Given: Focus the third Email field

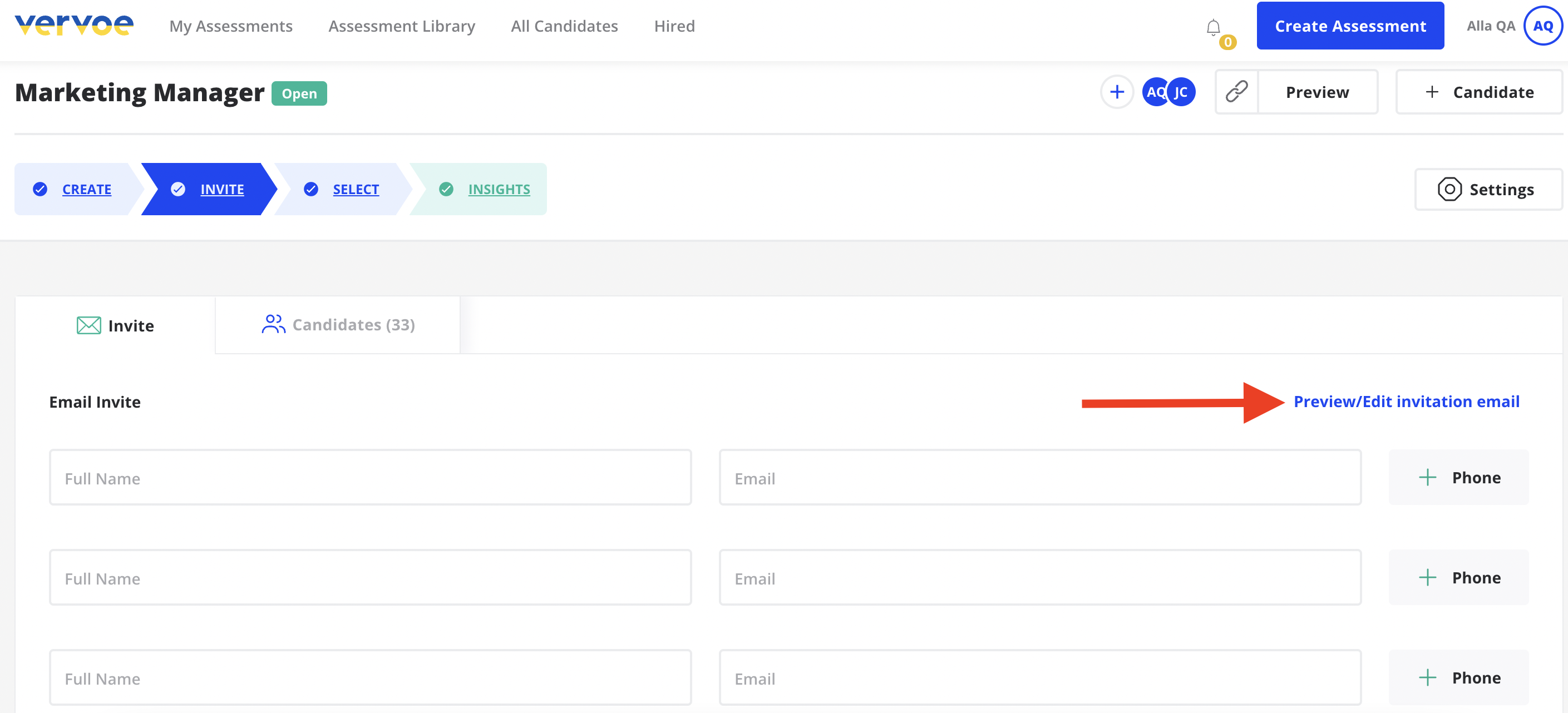Looking at the screenshot, I should (x=1039, y=678).
